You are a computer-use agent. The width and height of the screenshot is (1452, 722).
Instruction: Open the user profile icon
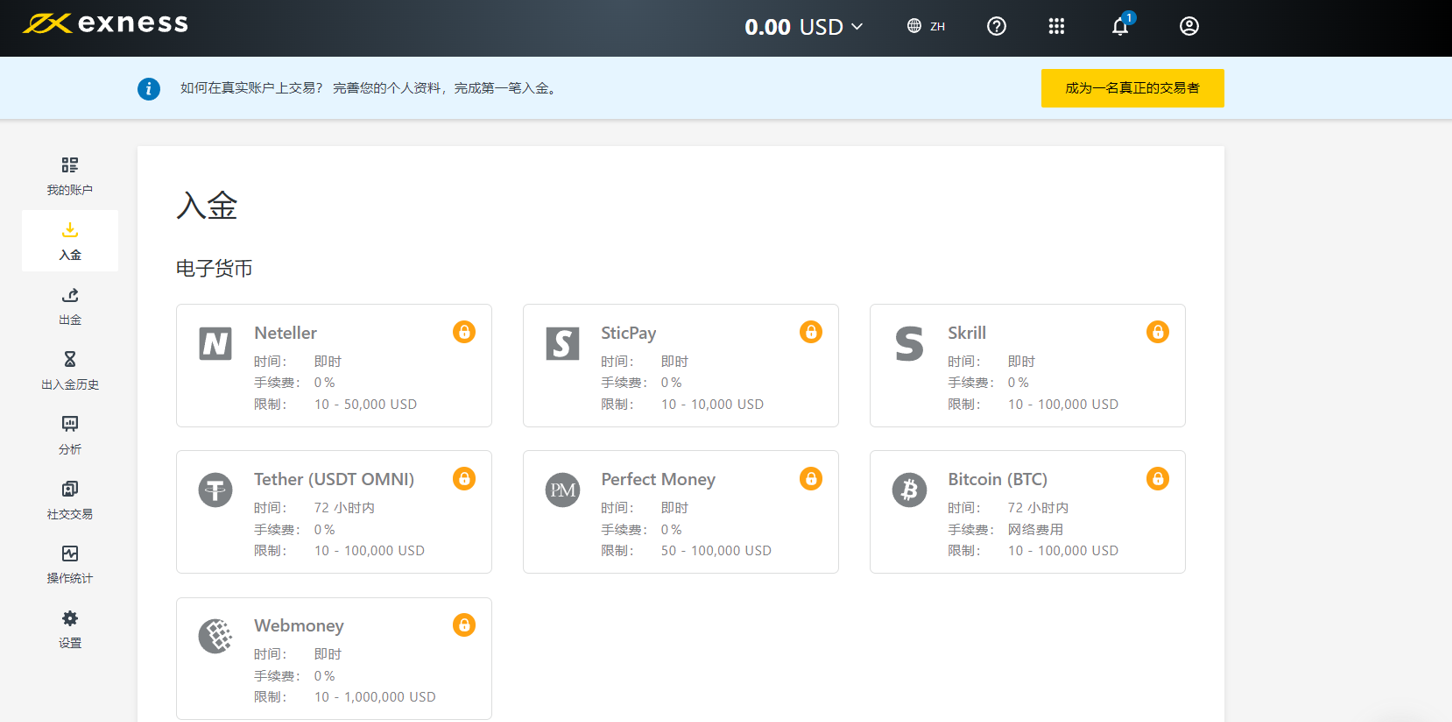tap(1189, 26)
